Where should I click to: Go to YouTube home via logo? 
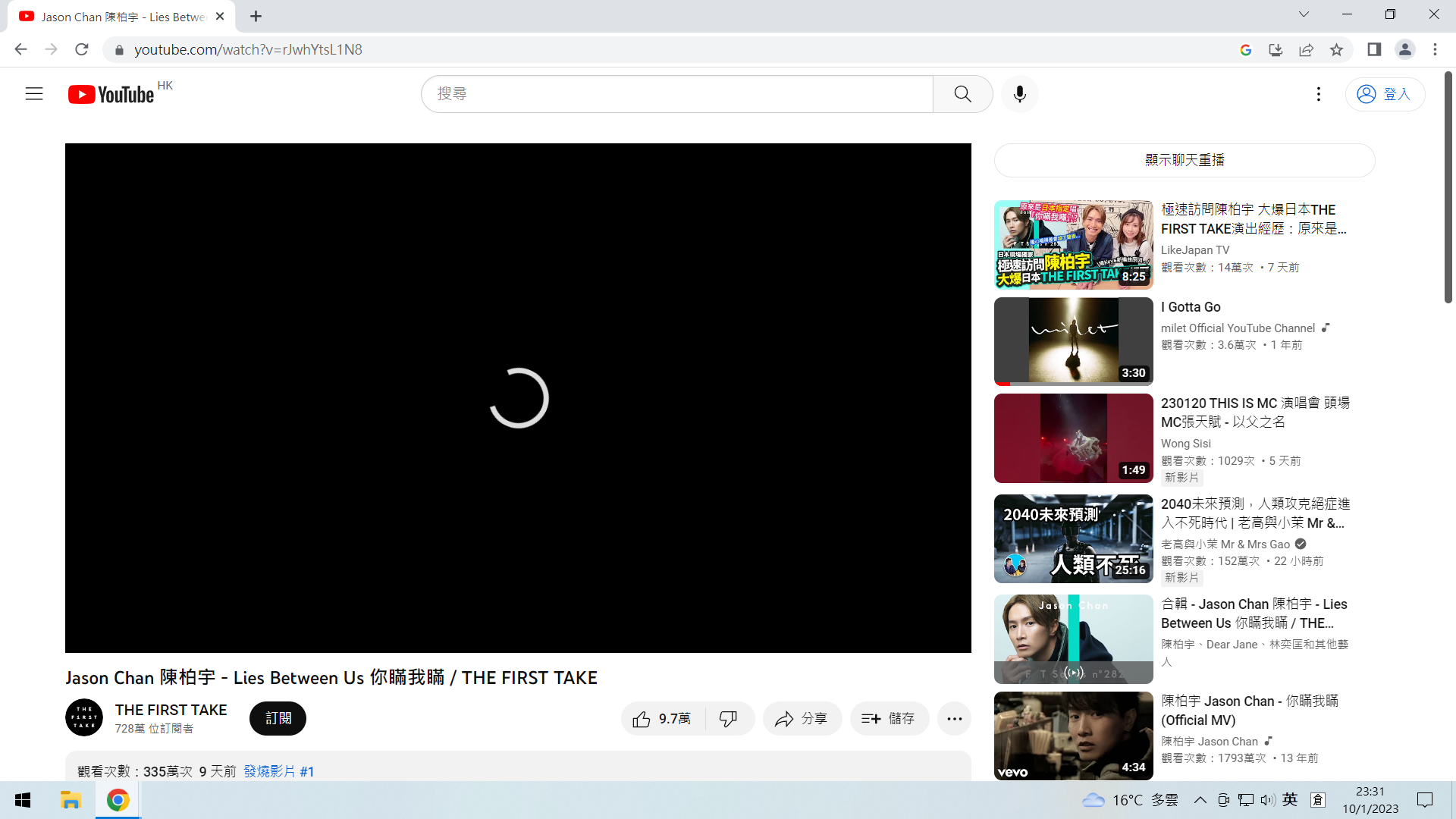click(111, 94)
